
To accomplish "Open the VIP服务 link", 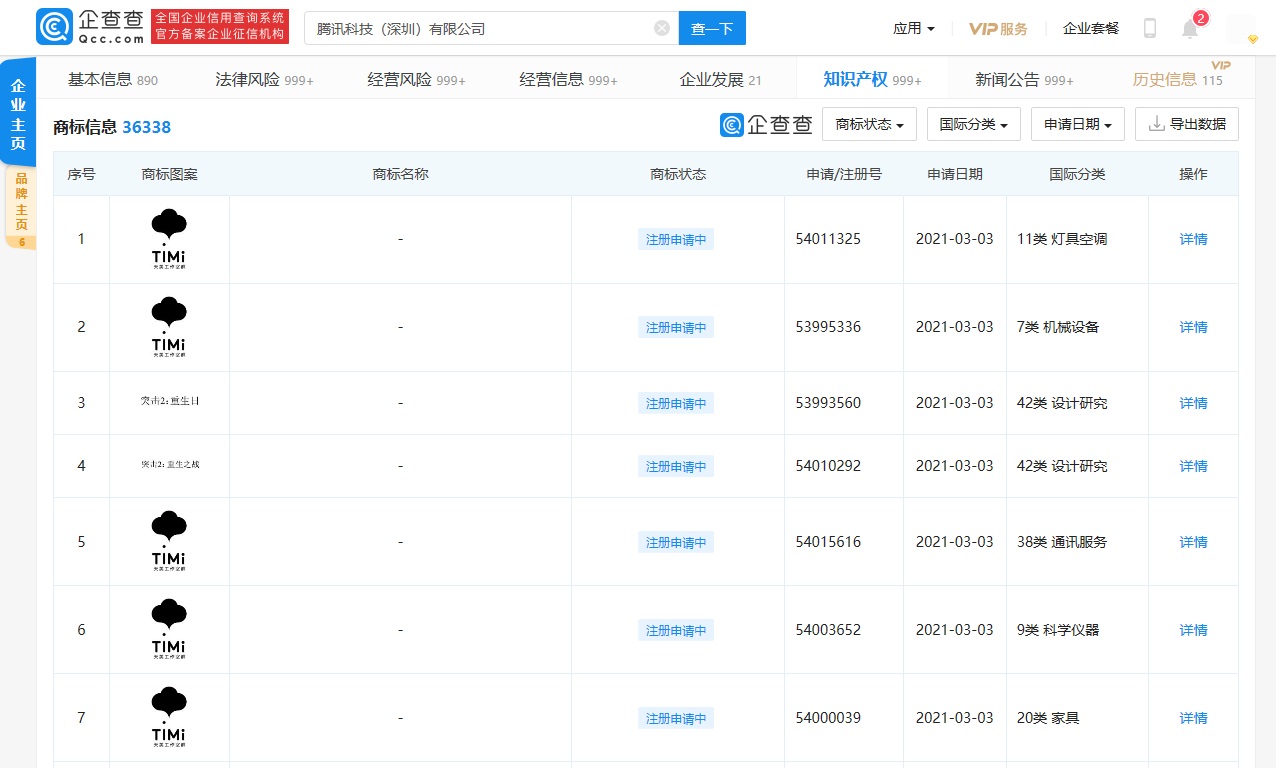I will (x=998, y=29).
